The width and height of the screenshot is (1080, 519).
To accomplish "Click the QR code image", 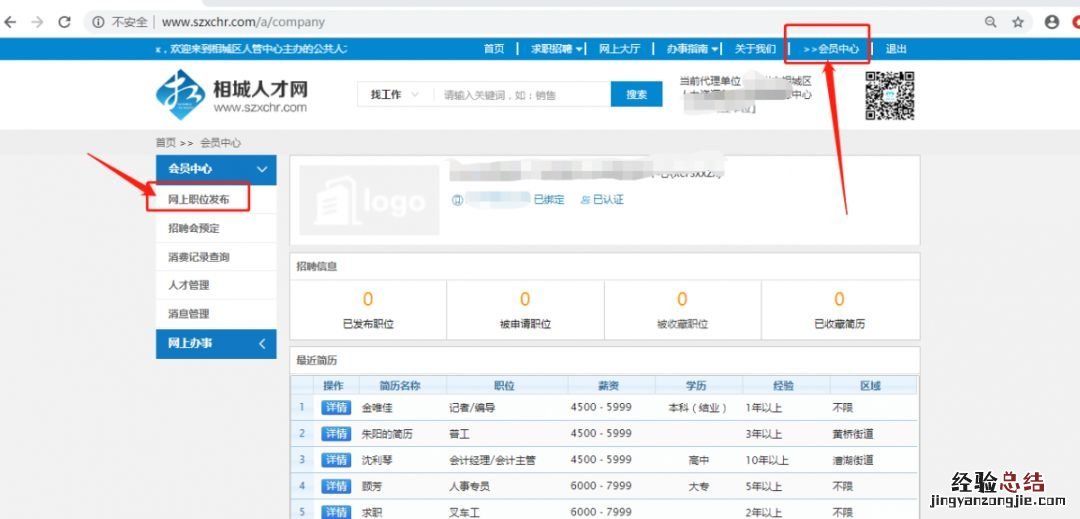I will pyautogui.click(x=890, y=95).
